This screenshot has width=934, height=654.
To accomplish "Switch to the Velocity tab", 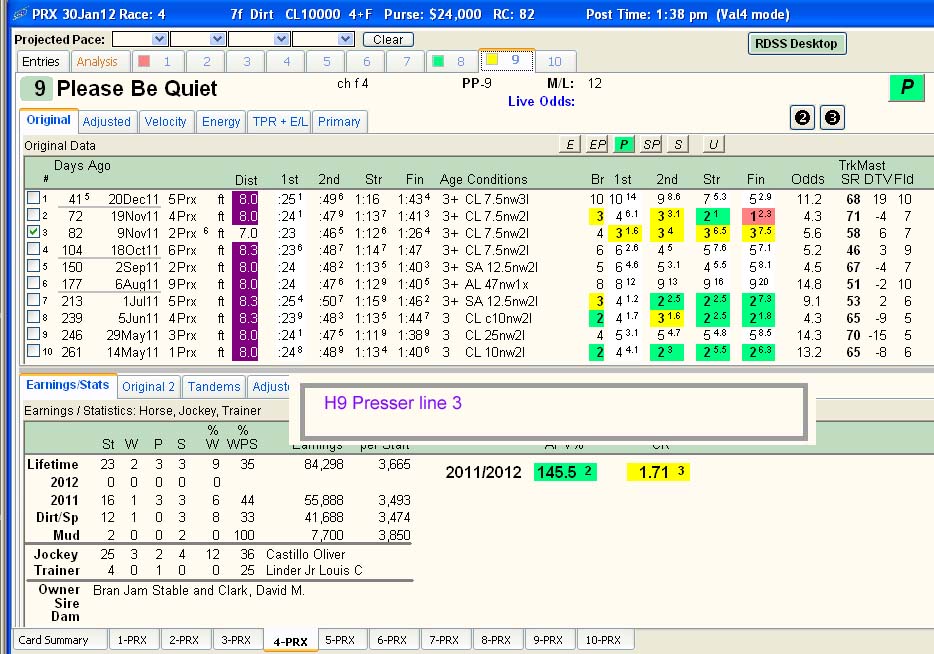I will tap(165, 122).
